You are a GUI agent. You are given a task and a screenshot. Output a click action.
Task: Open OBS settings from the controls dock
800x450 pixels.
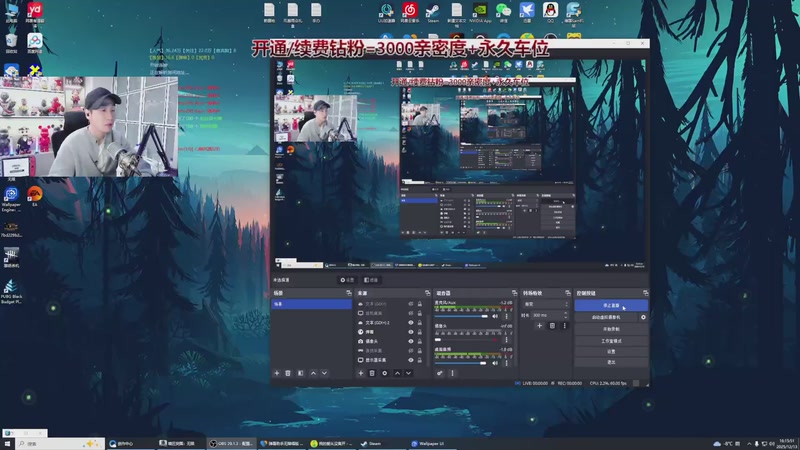(611, 352)
